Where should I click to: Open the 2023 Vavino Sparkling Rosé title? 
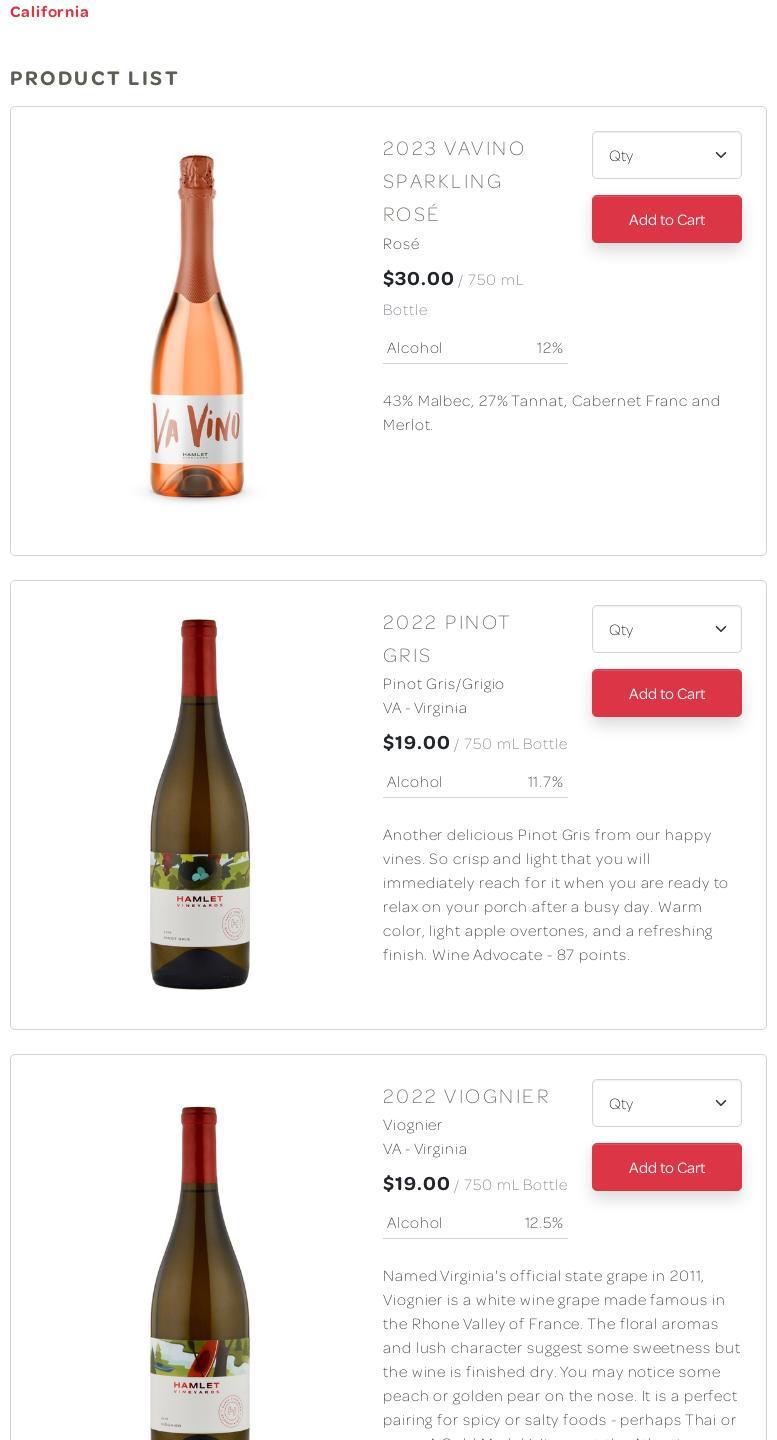(x=453, y=181)
